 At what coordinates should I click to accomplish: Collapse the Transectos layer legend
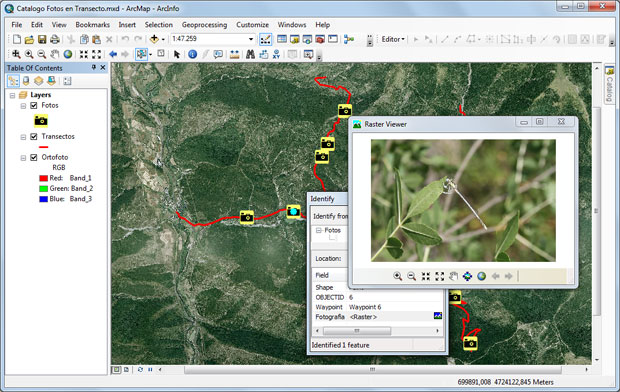23,137
